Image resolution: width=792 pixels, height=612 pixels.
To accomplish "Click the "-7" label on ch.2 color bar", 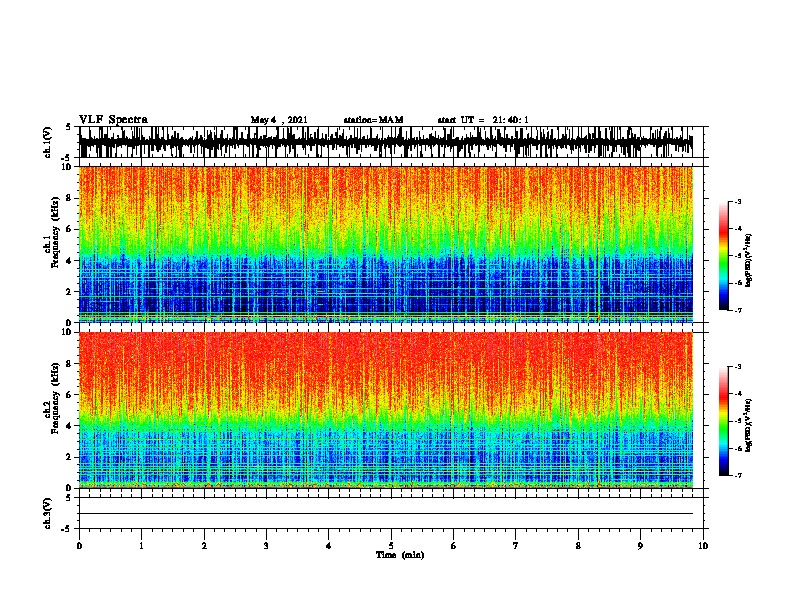I will point(737,475).
